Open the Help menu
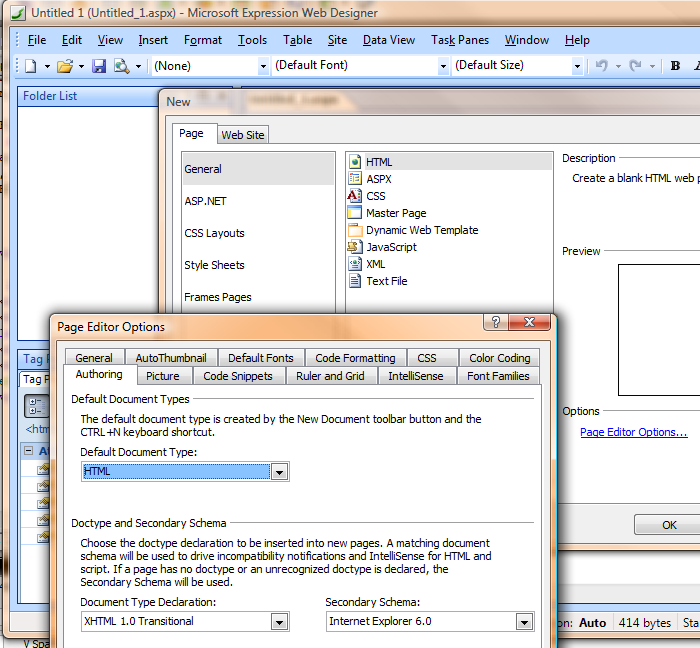700x648 pixels. pos(577,40)
